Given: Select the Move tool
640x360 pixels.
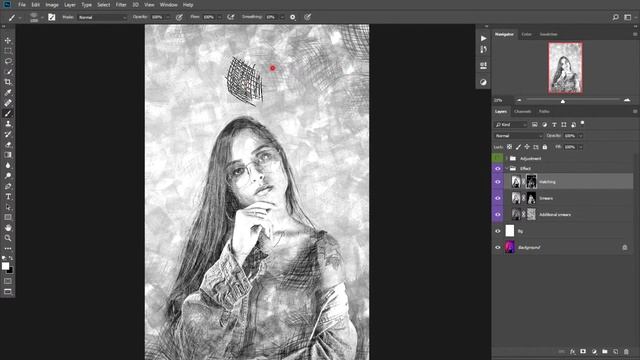Looking at the screenshot, I should (x=8, y=40).
